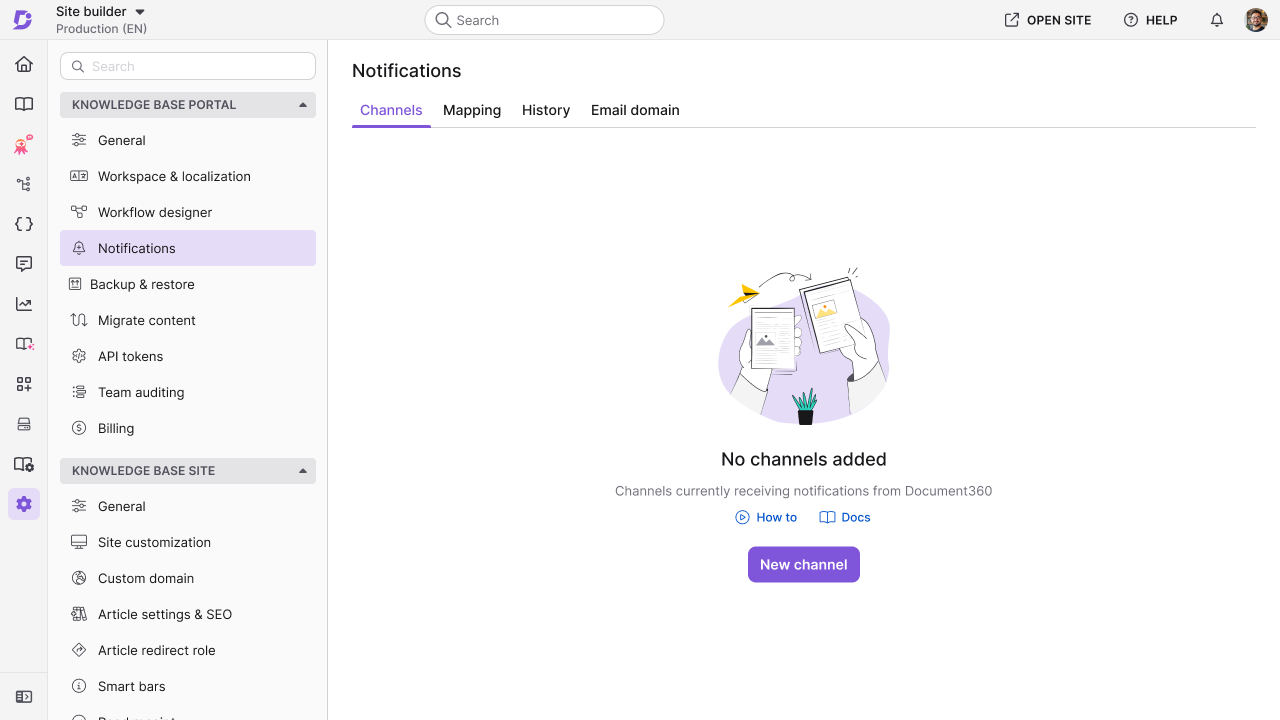The width and height of the screenshot is (1280, 720).
Task: Open the Feedback chat bubble icon
Action: pos(24,264)
